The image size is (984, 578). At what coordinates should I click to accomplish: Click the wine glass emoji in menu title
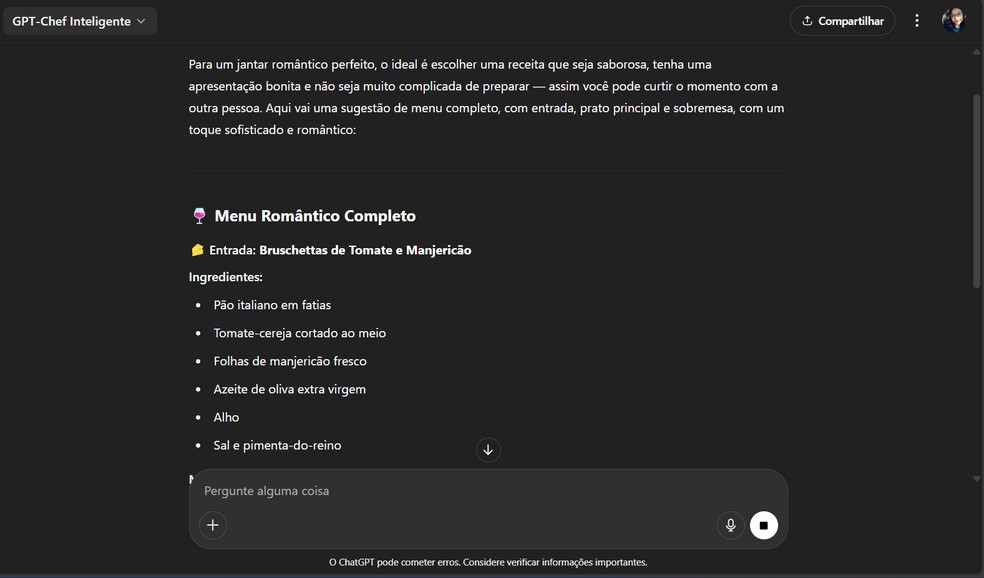coord(199,214)
